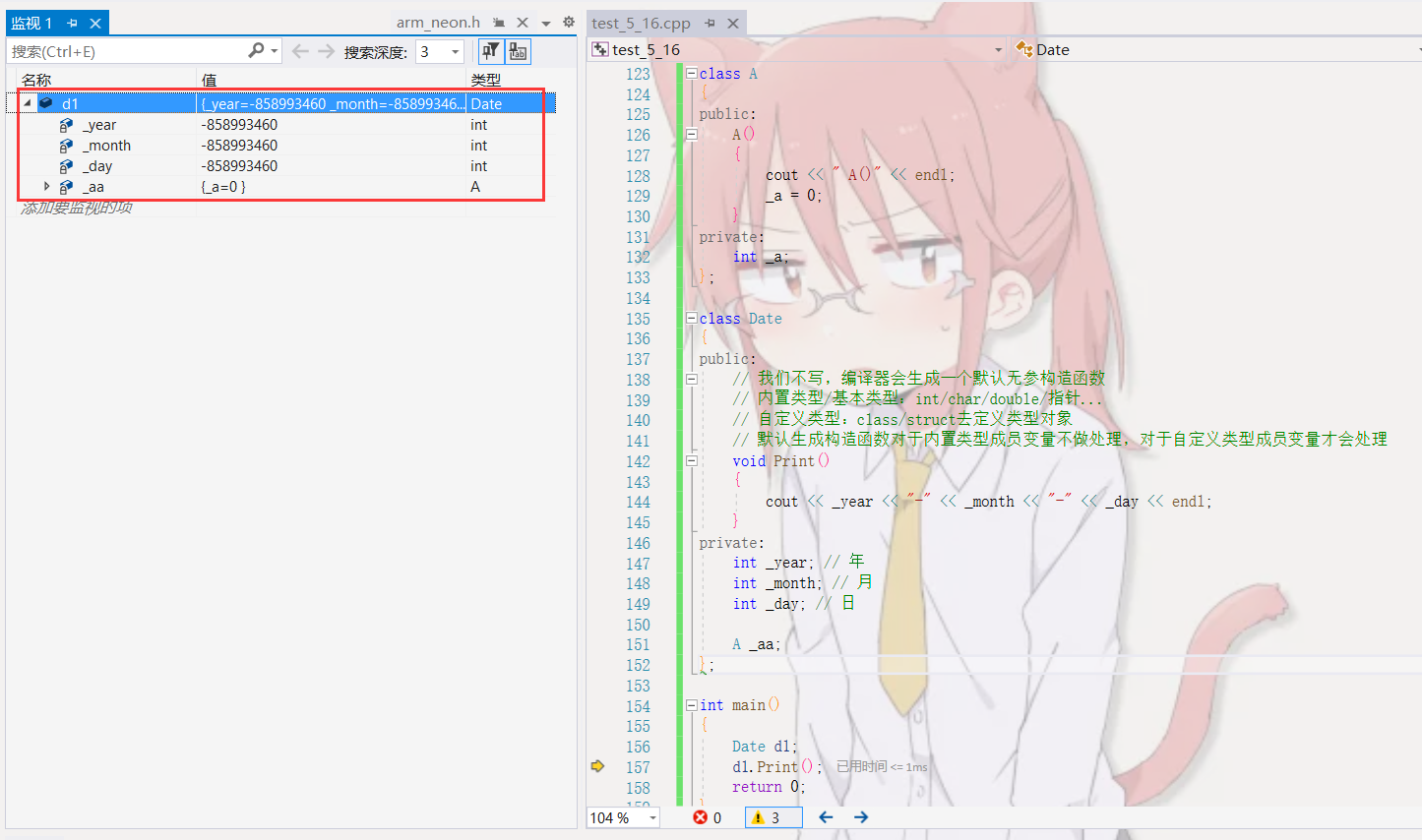Screen dimensions: 1422x840
Task: Collapse the int main() block
Action: point(691,705)
